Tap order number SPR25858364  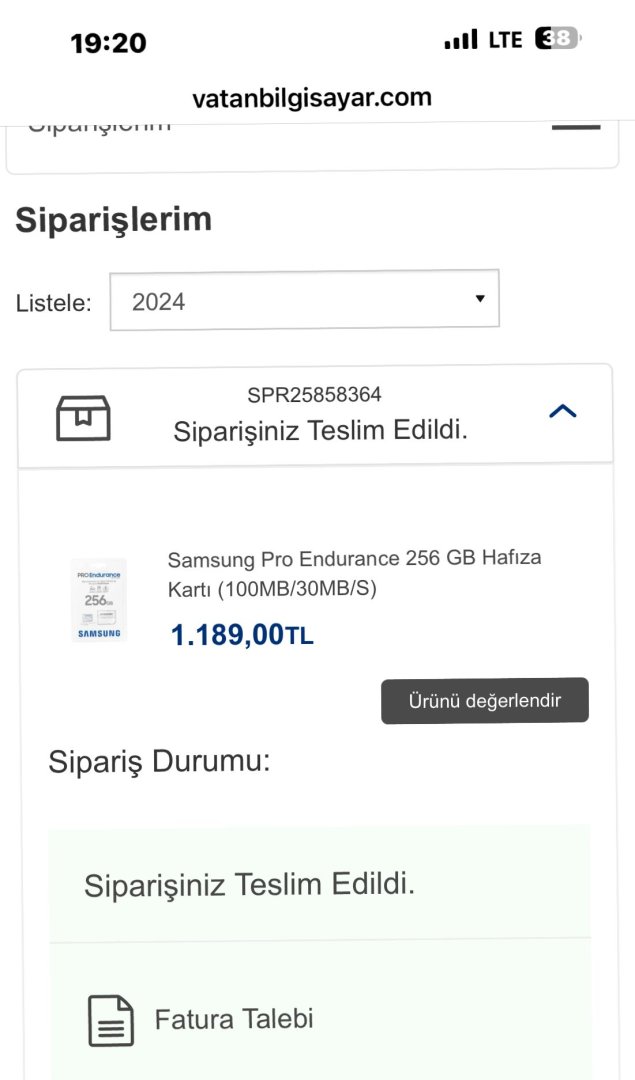point(314,395)
